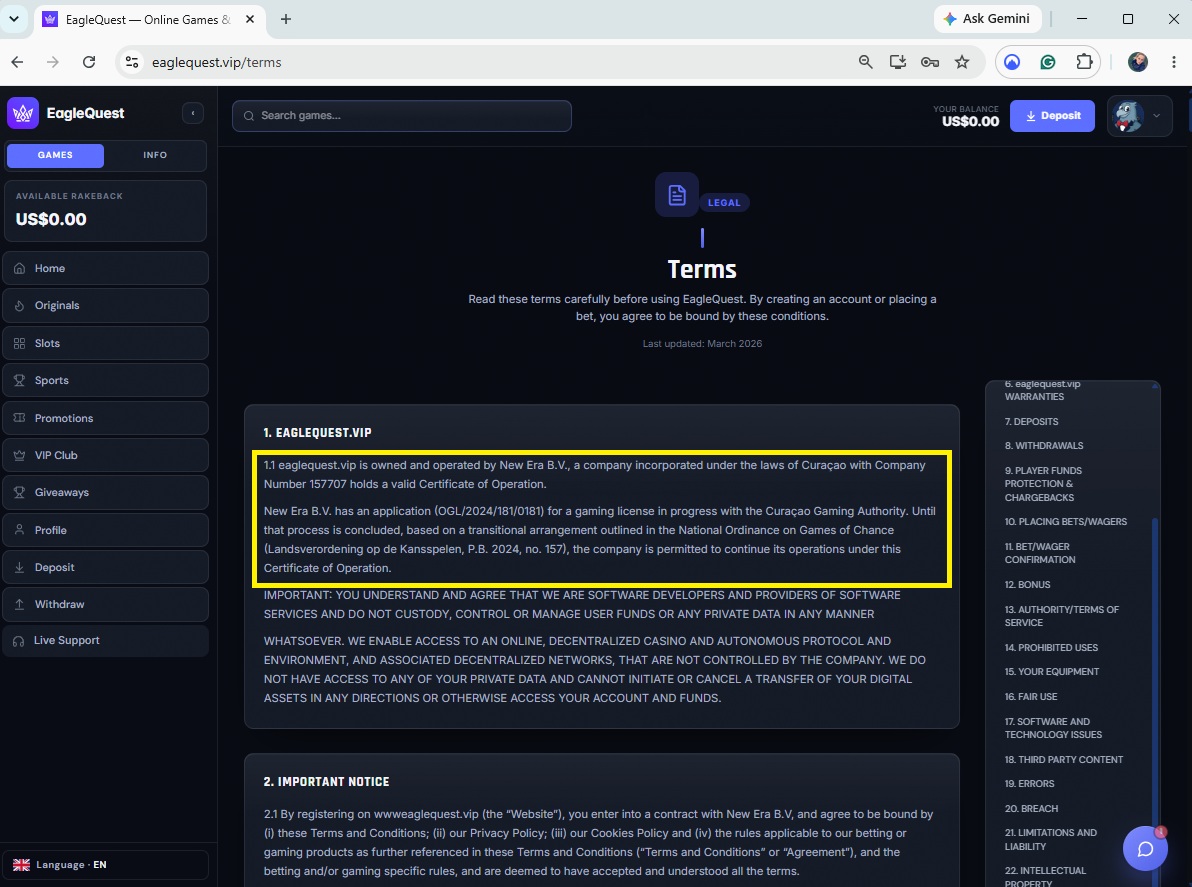The height and width of the screenshot is (887, 1192).
Task: Jump to 18. THIRD PARTY CONTENT
Action: [x=1064, y=760]
